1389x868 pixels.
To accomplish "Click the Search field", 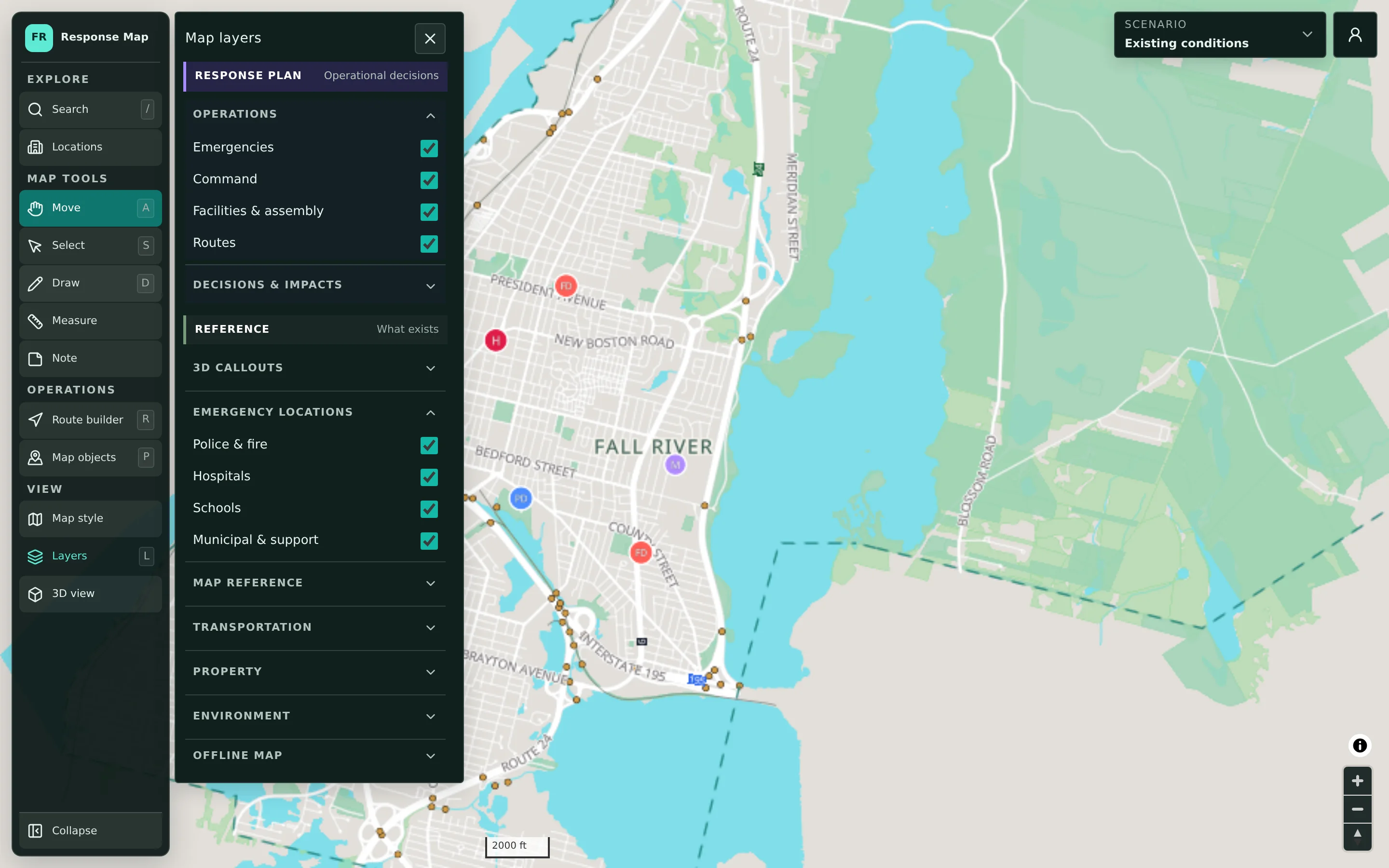I will point(91,109).
